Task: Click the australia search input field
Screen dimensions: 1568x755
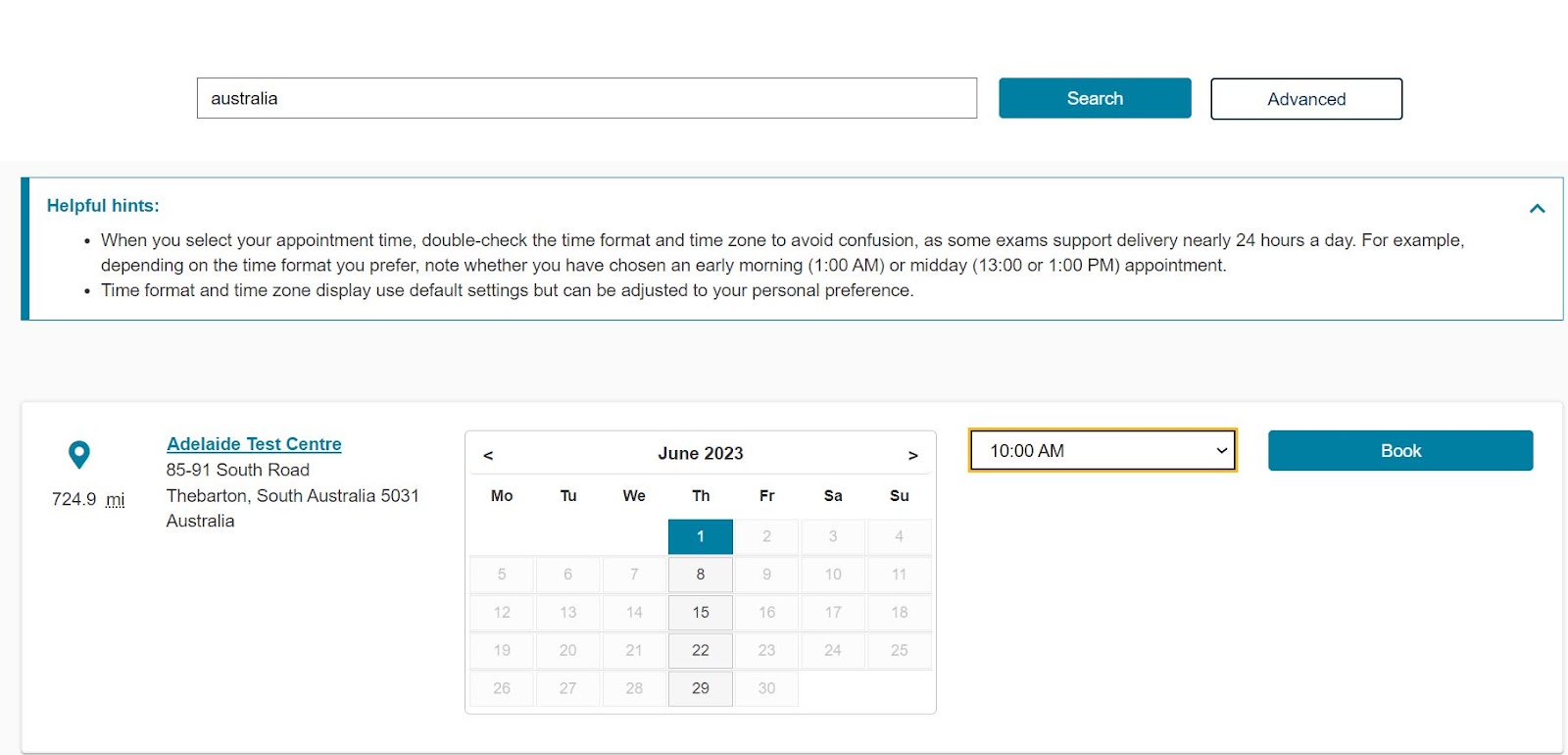Action: coord(587,98)
